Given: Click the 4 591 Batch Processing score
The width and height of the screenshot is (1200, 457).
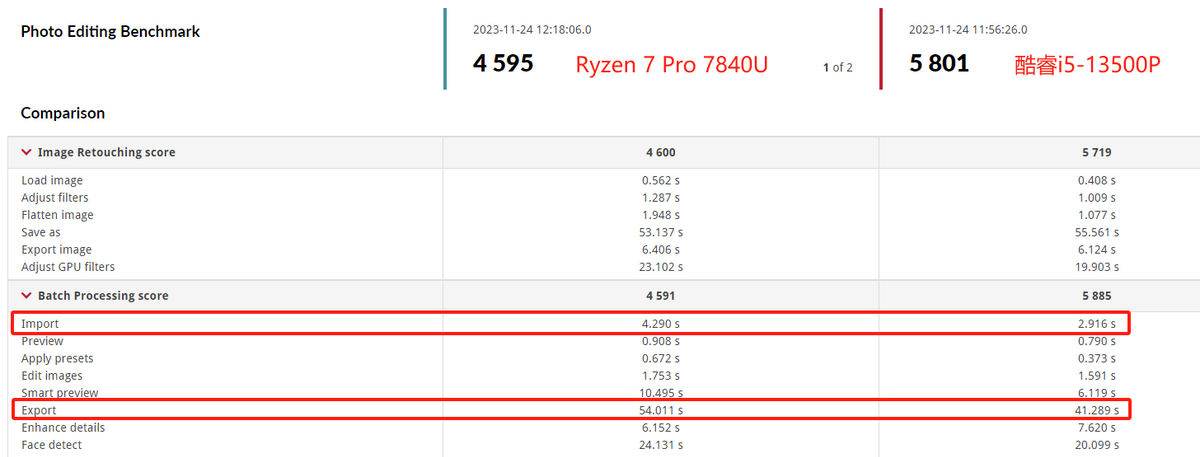Looking at the screenshot, I should [661, 296].
